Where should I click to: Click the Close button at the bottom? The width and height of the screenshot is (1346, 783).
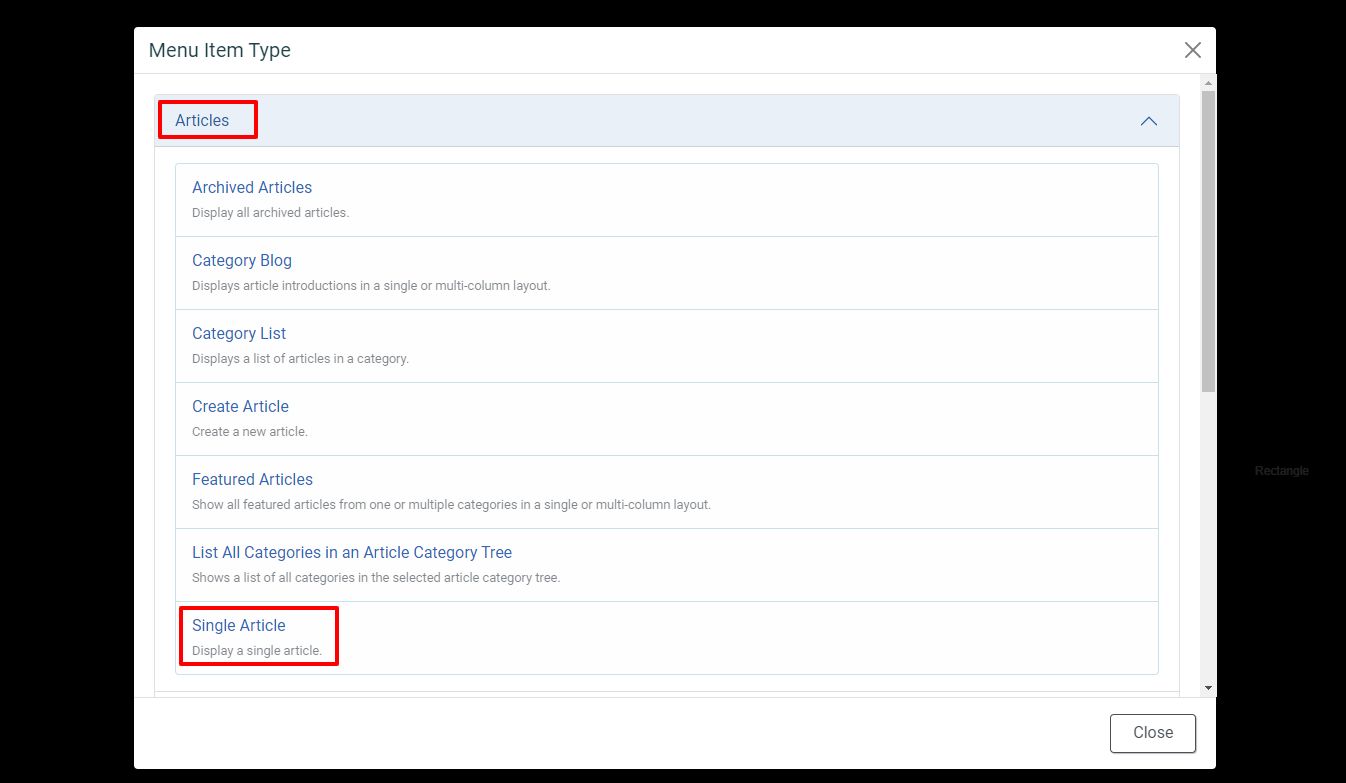1153,733
